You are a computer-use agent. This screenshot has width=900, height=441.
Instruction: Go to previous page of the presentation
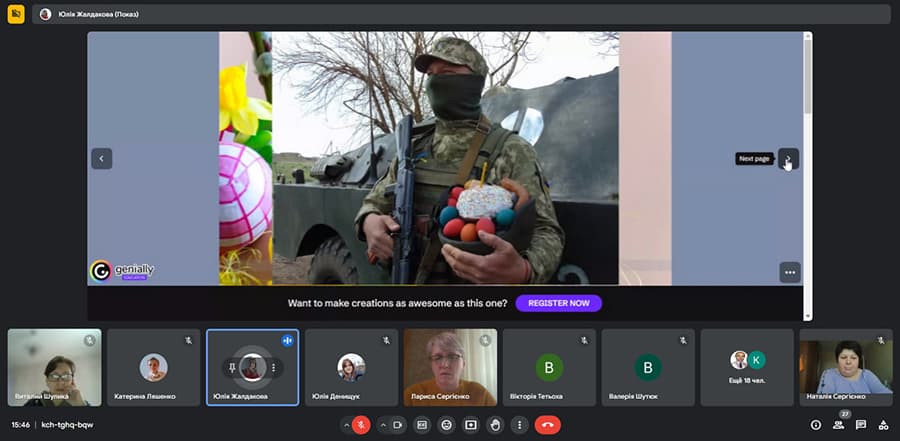[102, 158]
